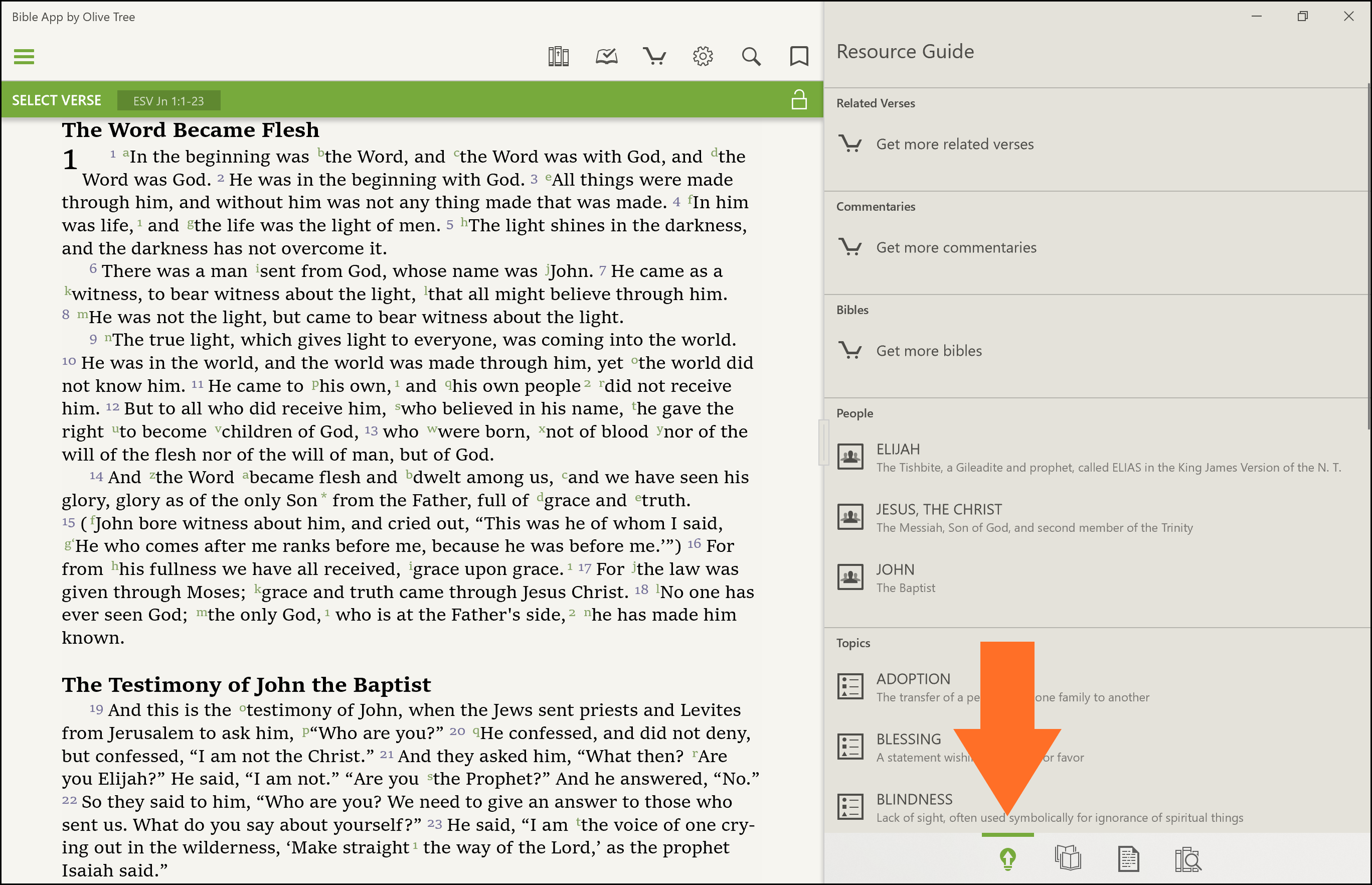
Task: Click the People section header
Action: (x=854, y=414)
